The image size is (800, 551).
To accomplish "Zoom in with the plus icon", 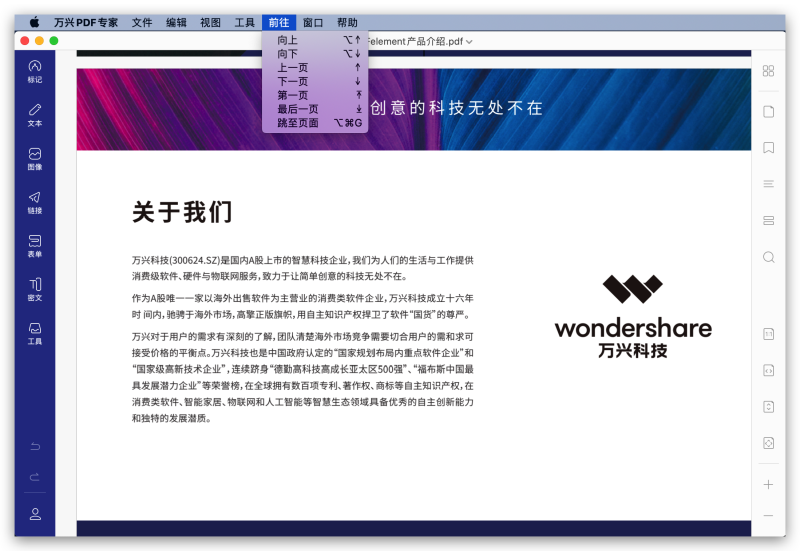I will click(768, 485).
